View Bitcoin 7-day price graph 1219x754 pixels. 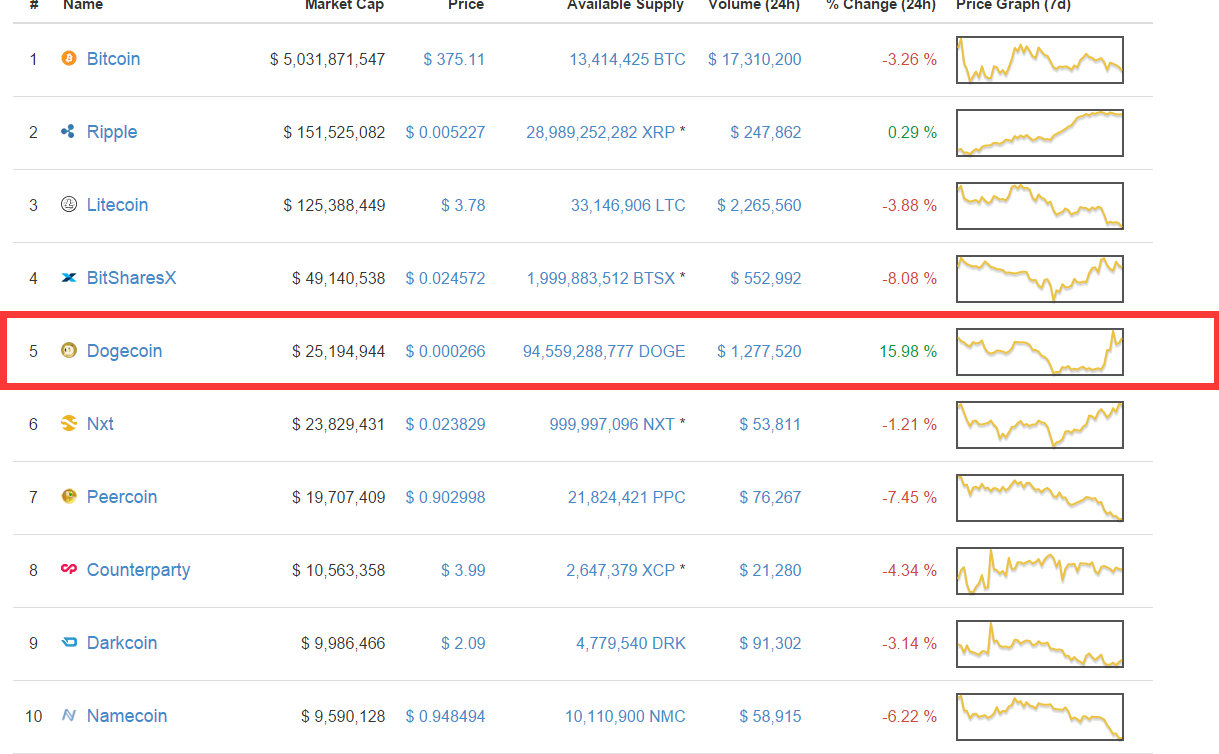click(x=1040, y=60)
